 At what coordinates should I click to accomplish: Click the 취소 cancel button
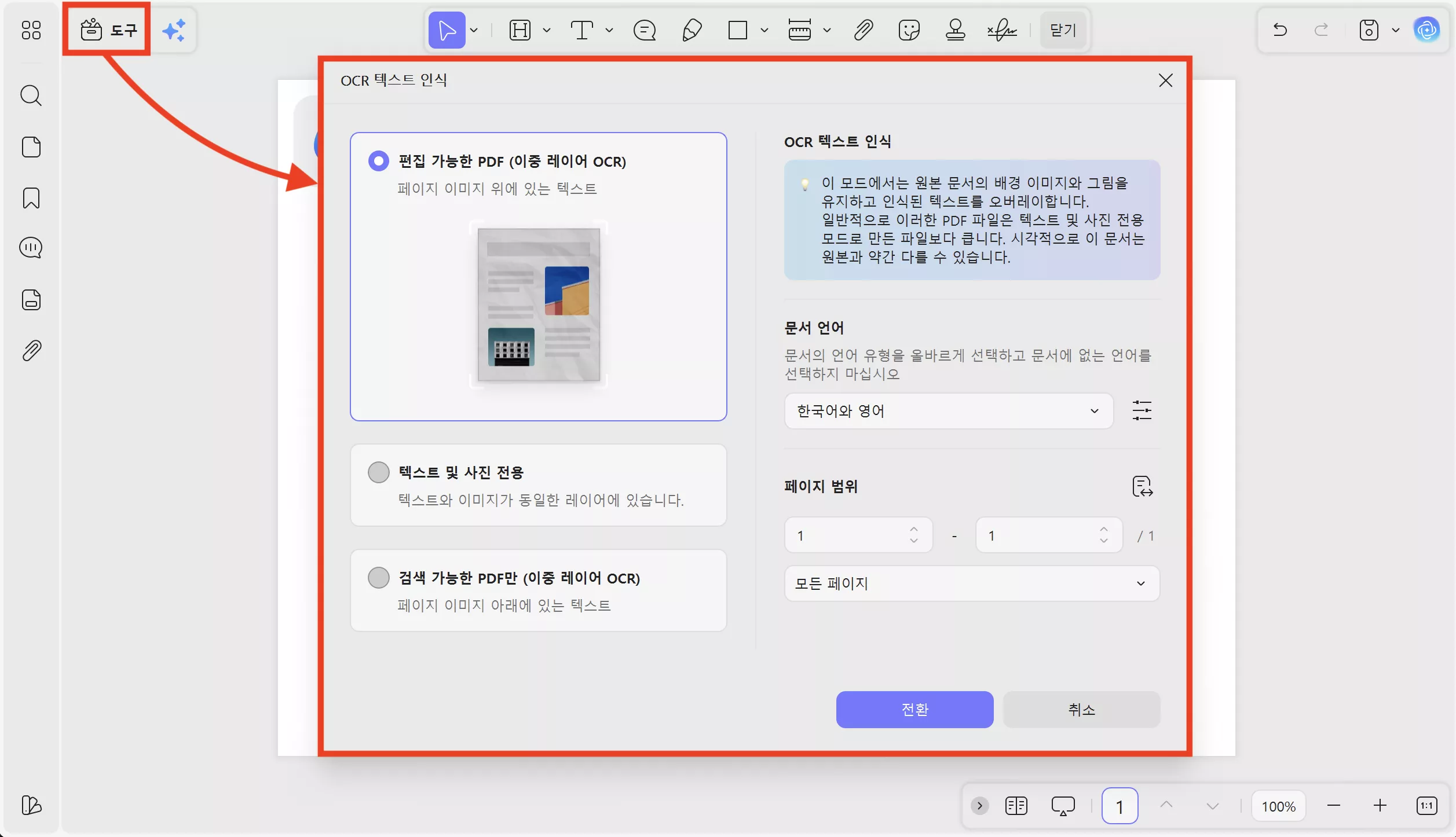(1081, 709)
